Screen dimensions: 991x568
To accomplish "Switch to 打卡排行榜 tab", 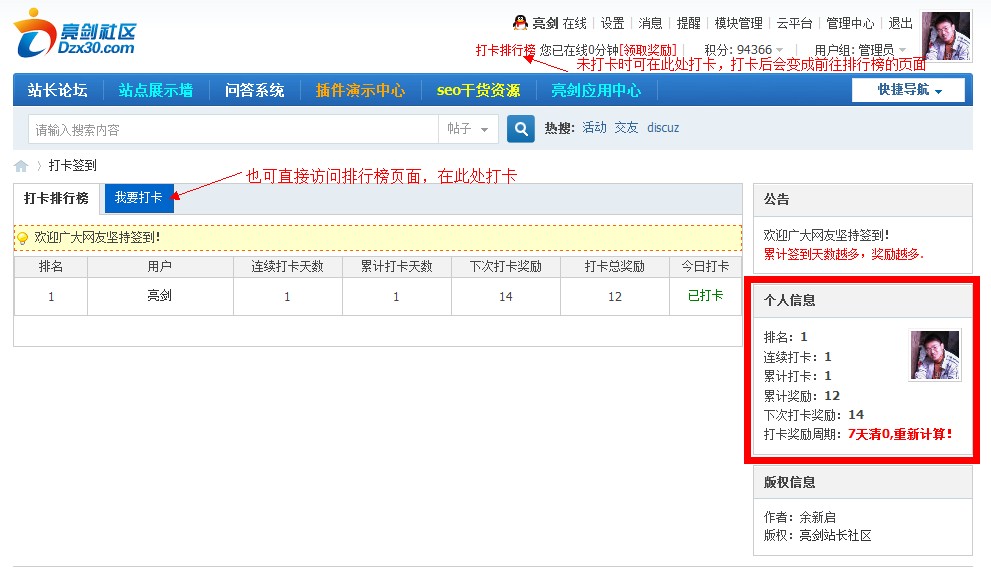I will coord(56,198).
